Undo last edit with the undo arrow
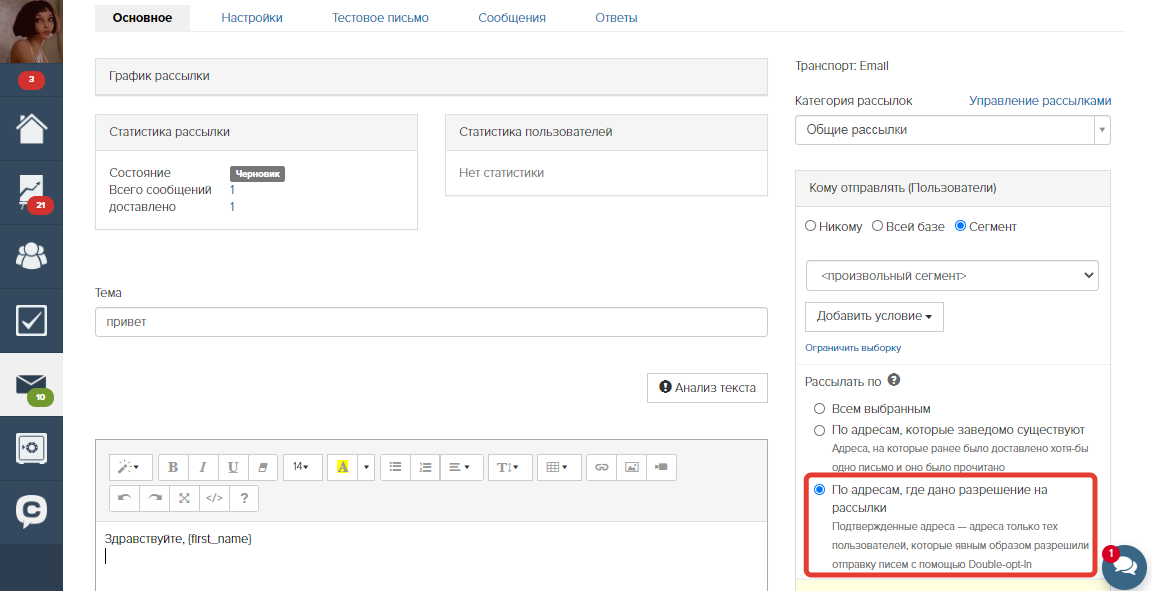Viewport: 1152px width, 591px height. point(124,498)
